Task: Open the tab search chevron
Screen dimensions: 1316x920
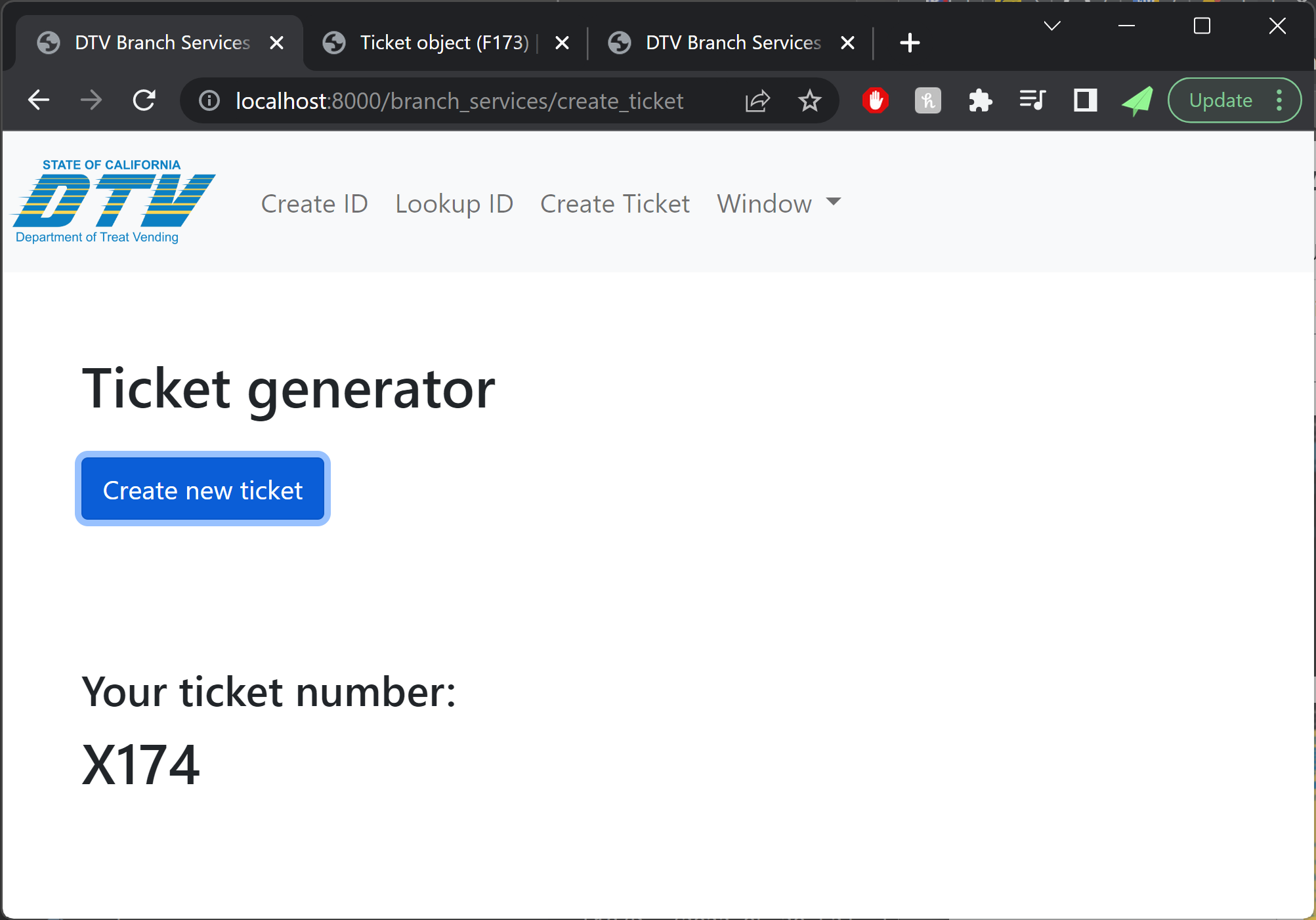Action: click(1052, 26)
